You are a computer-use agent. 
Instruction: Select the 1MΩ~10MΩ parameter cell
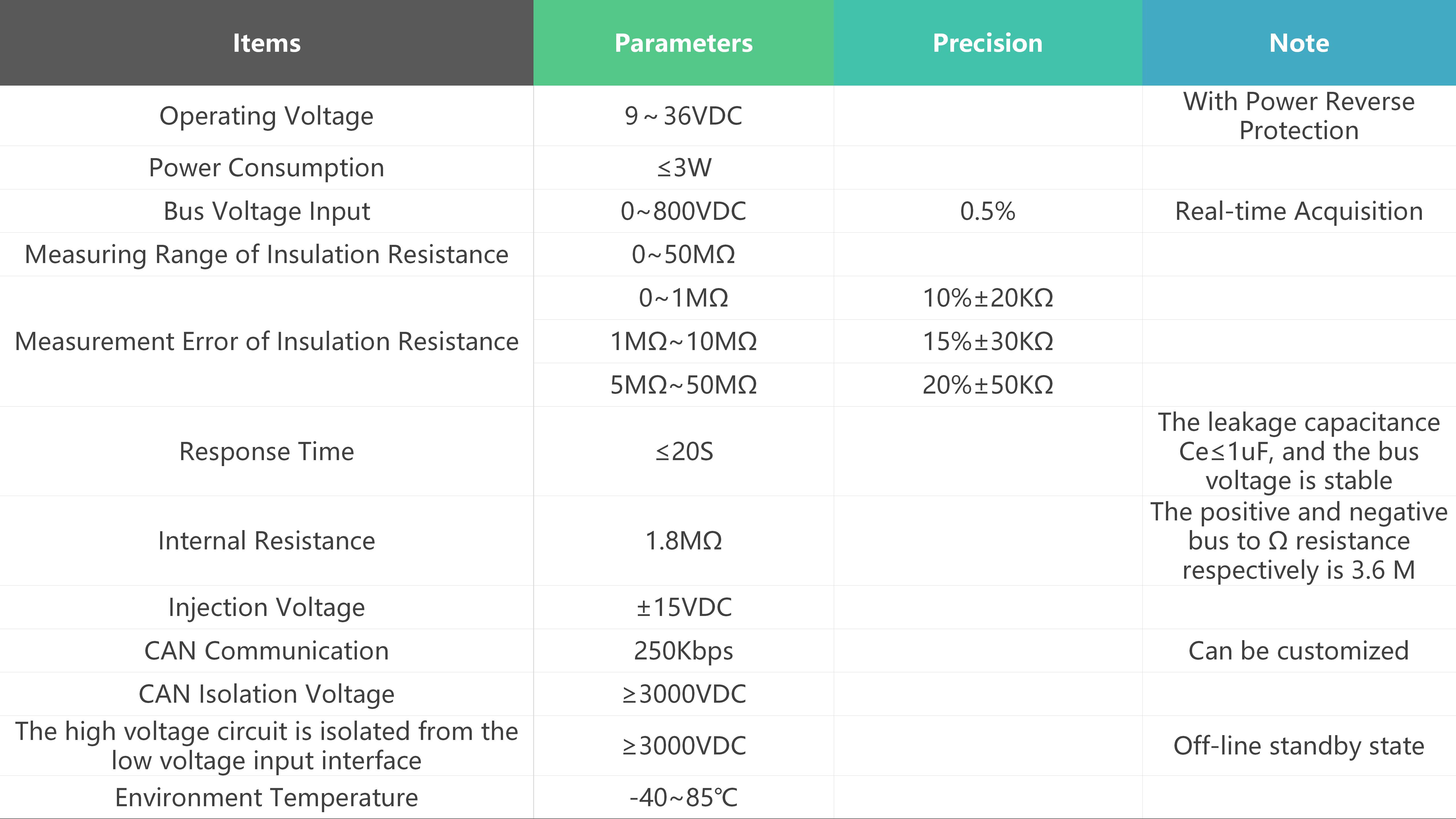(683, 341)
